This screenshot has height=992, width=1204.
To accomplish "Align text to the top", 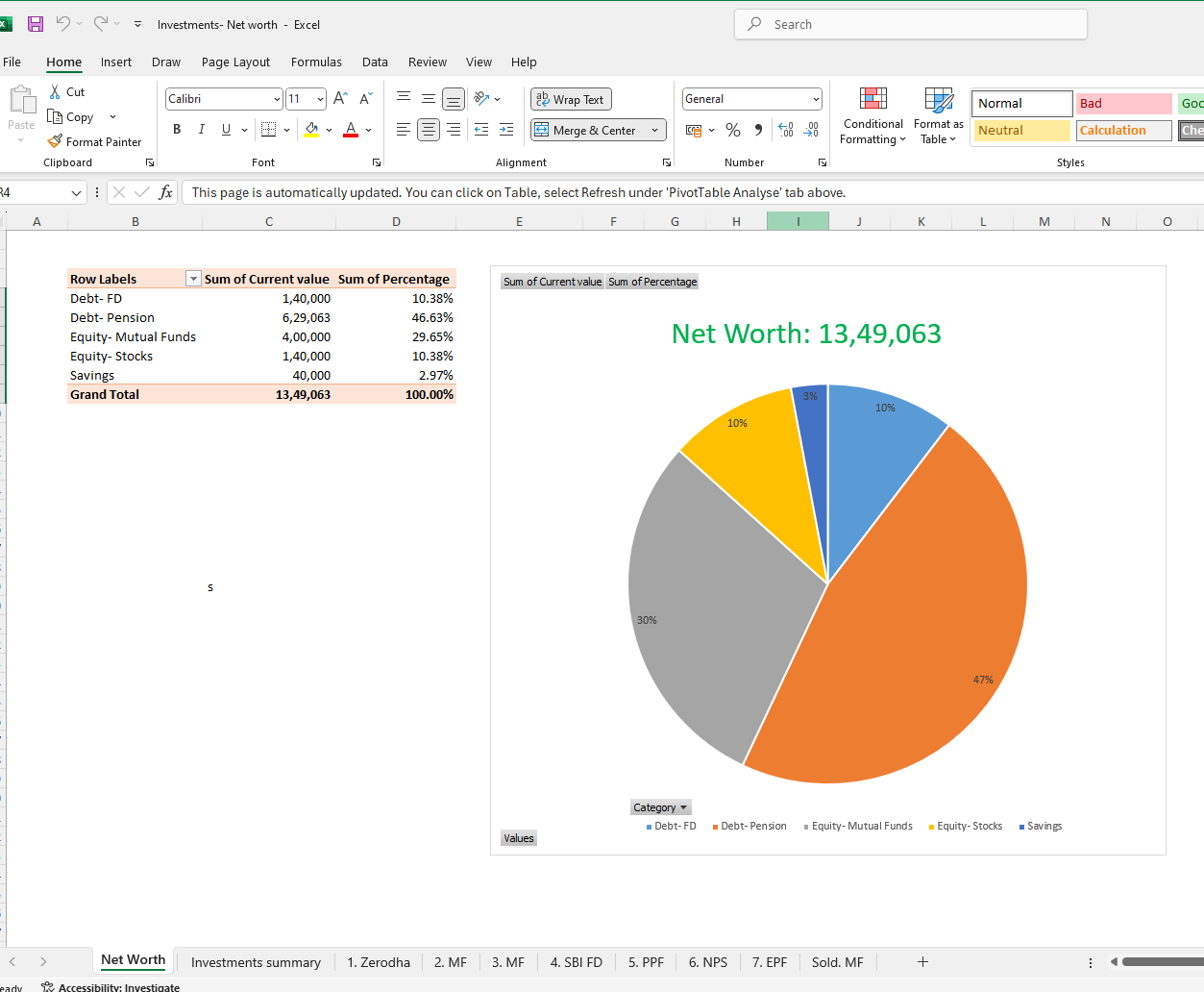I will 404,98.
